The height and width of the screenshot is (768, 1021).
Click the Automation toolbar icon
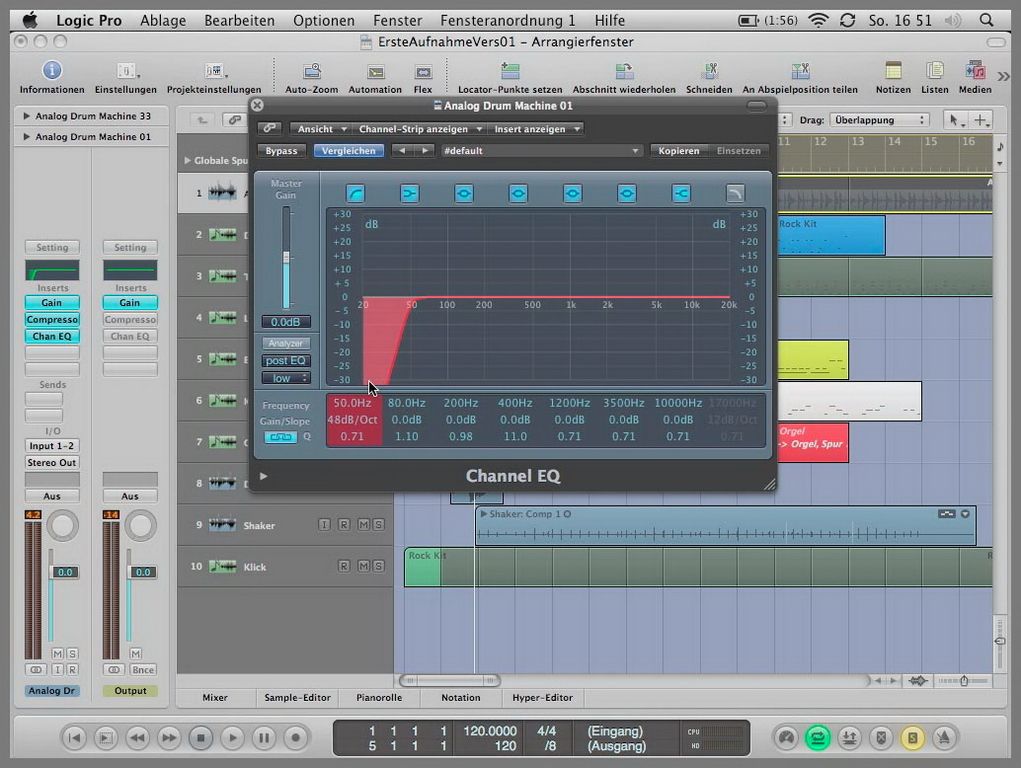[376, 71]
